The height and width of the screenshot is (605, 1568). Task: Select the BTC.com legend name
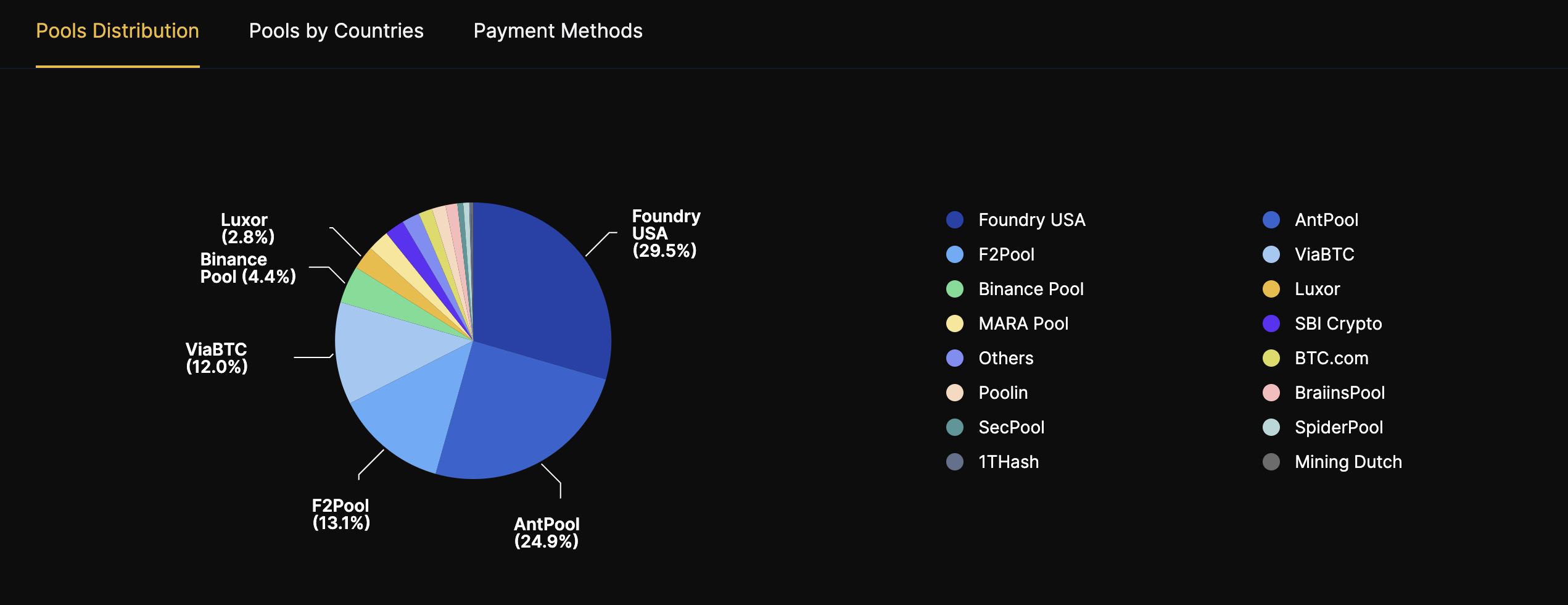tap(1332, 358)
